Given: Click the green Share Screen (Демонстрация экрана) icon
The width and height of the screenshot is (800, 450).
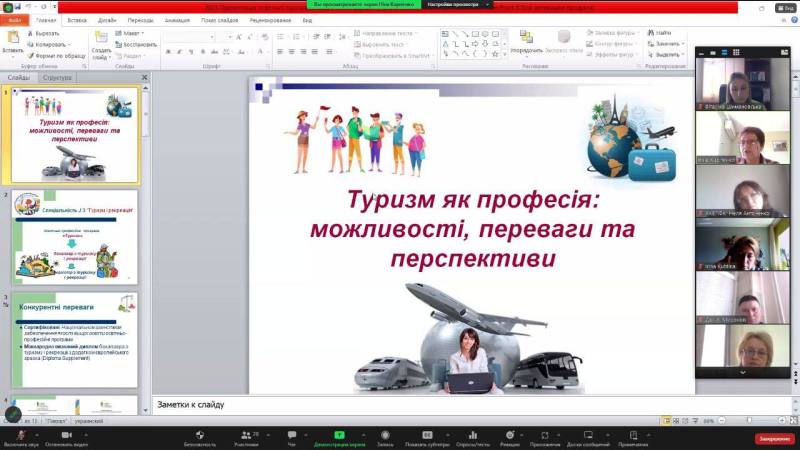Looking at the screenshot, I should coord(339,435).
